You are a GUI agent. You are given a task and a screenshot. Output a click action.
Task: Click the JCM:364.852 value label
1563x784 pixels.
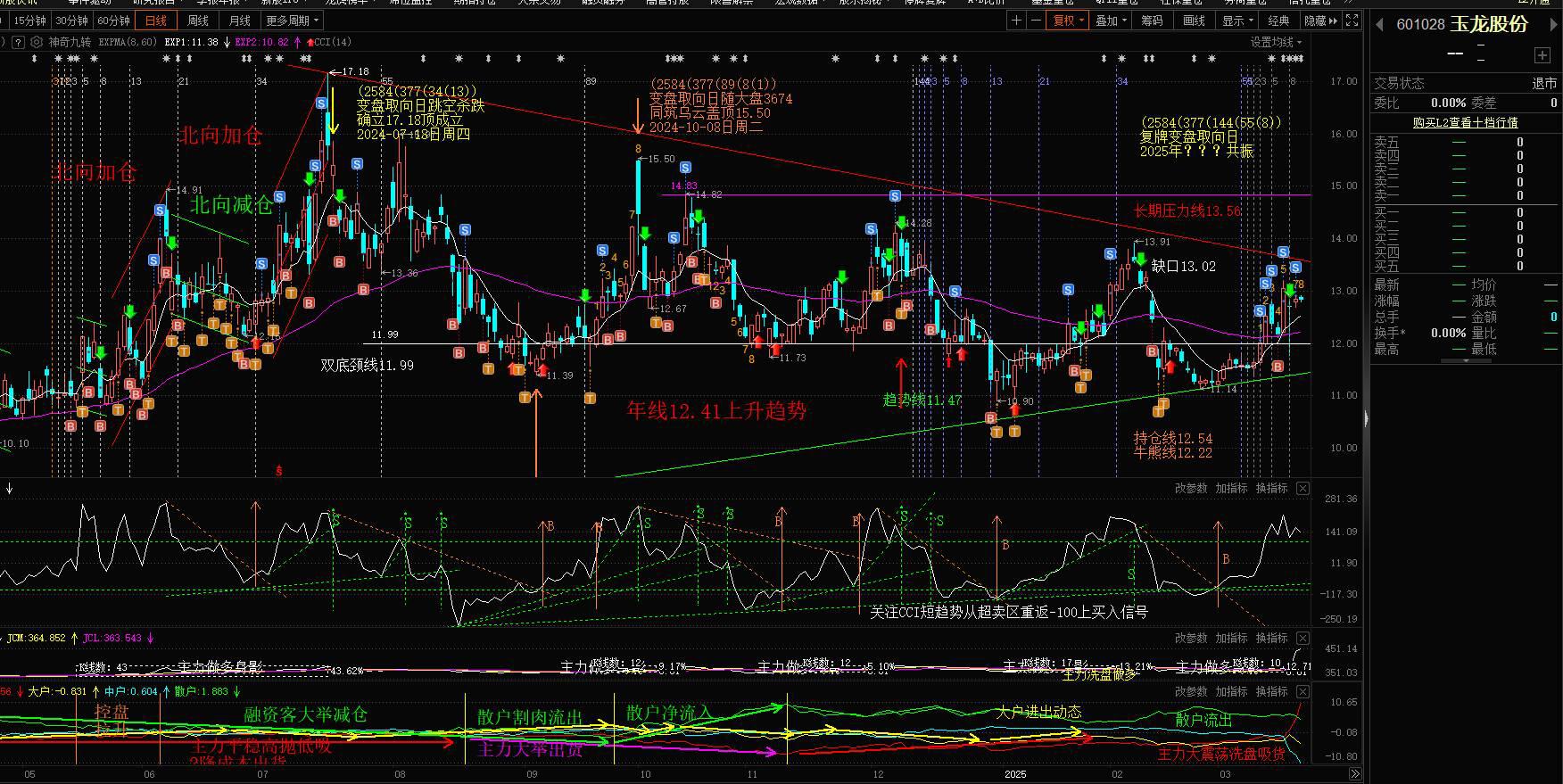pos(36,638)
